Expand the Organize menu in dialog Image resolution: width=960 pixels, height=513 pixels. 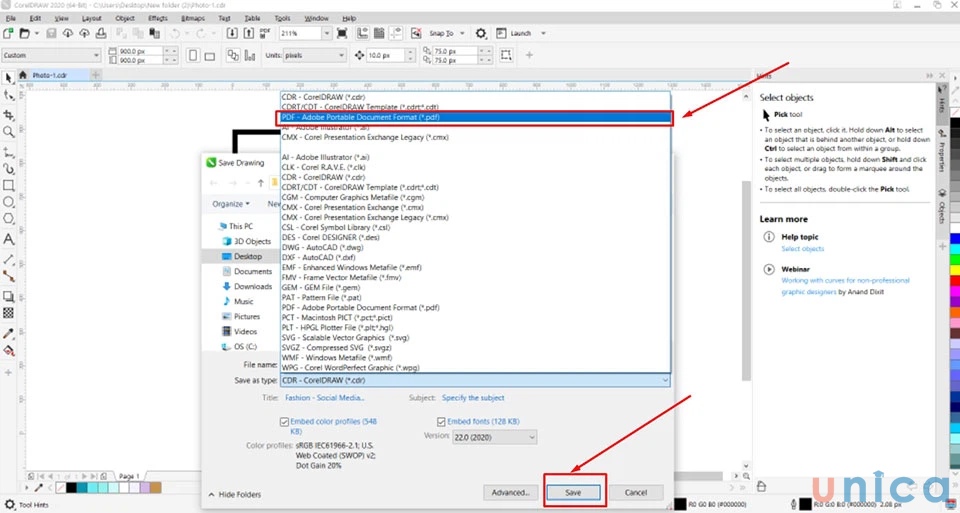click(x=231, y=204)
